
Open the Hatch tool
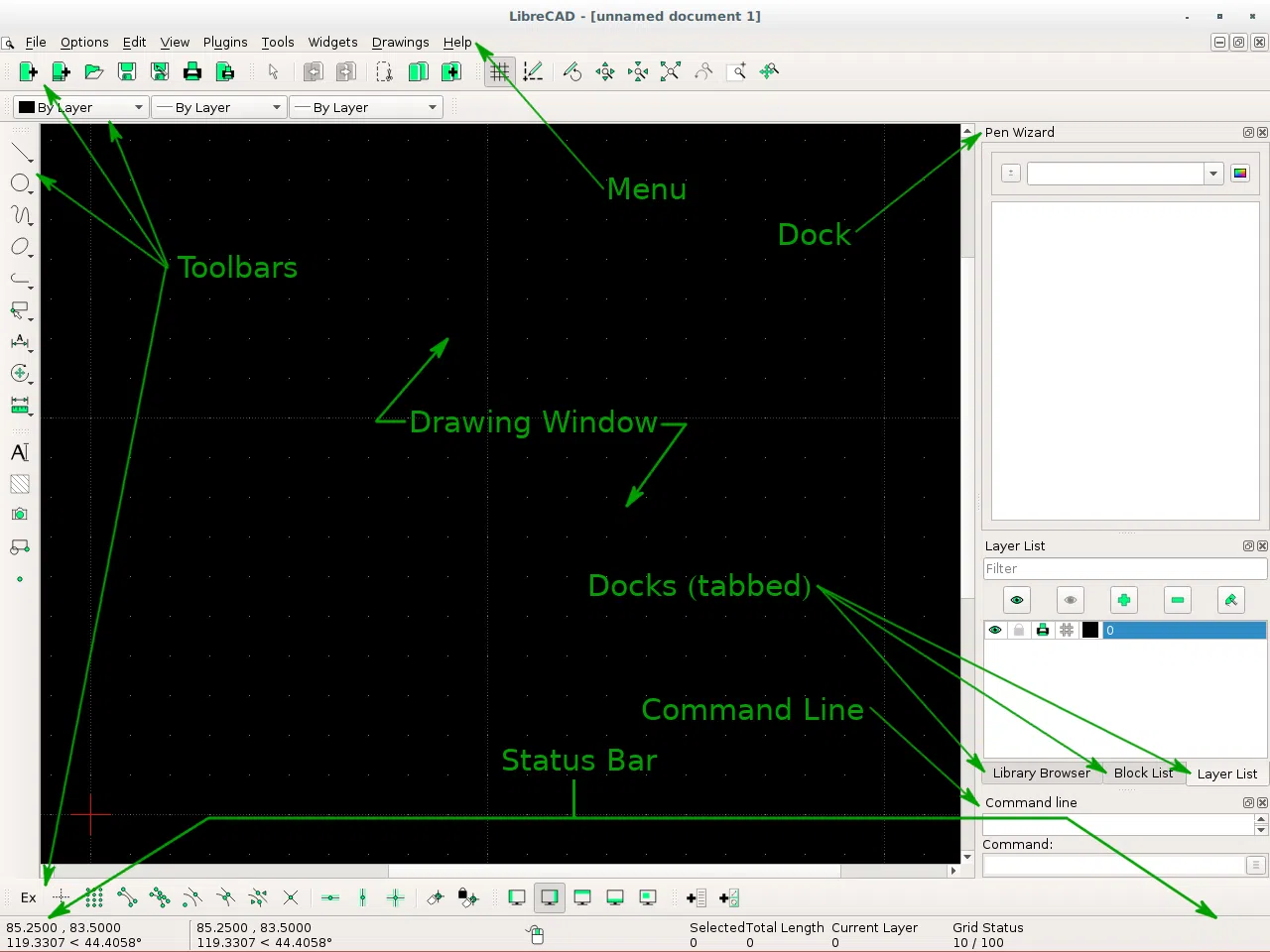coord(20,483)
